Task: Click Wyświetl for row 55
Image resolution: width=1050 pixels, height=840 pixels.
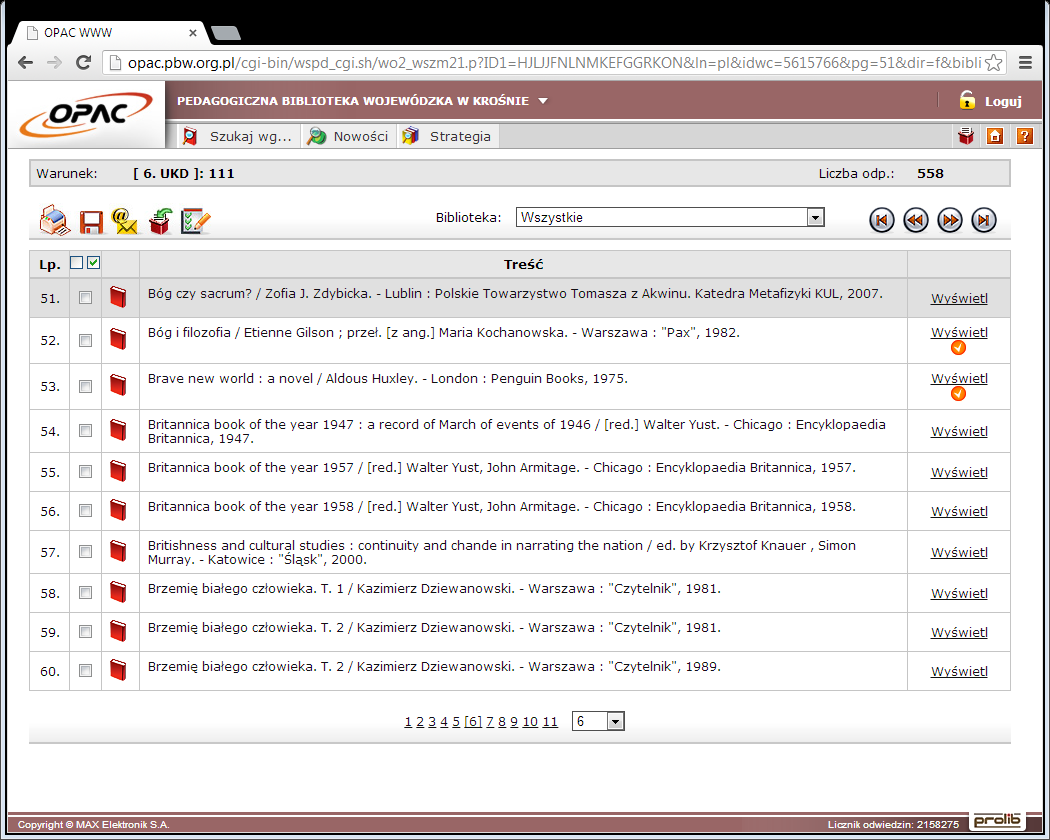Action: 959,472
